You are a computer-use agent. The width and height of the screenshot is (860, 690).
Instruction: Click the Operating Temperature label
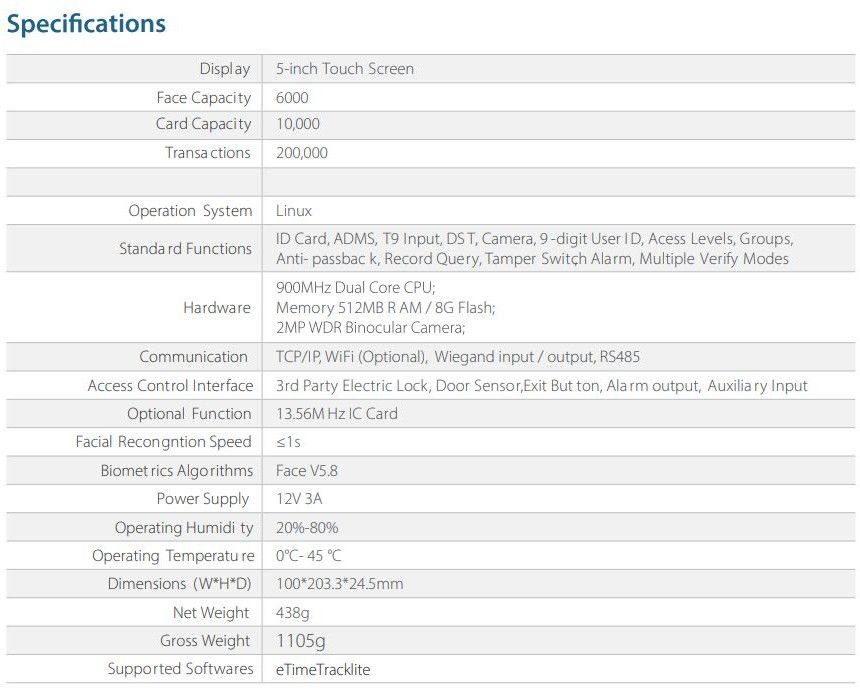pyautogui.click(x=173, y=556)
